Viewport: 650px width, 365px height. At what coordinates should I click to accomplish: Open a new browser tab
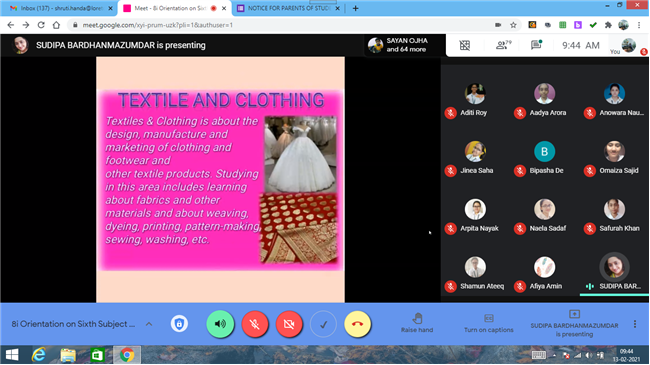point(355,8)
